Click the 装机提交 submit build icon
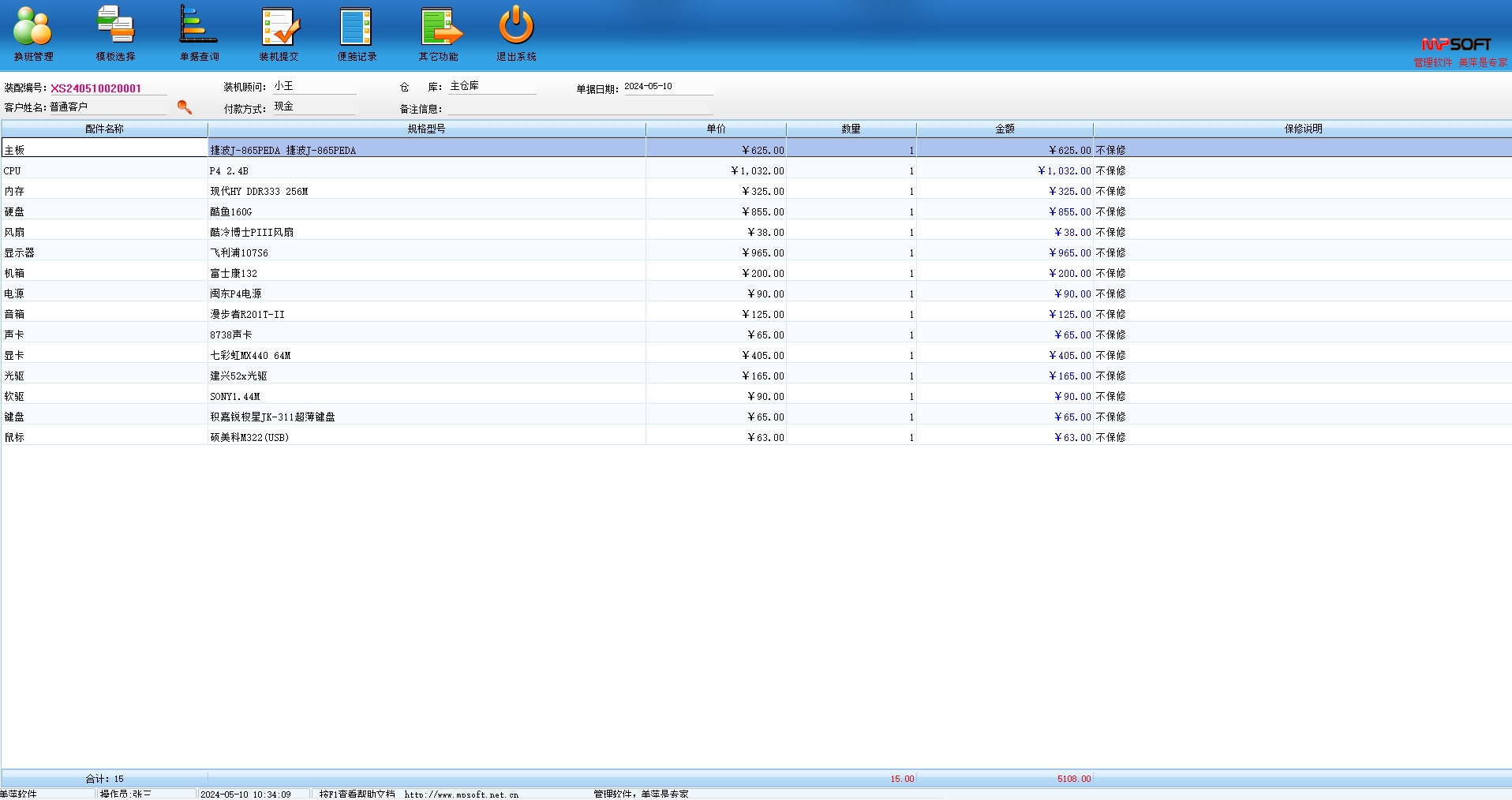1512x800 pixels. [x=279, y=34]
